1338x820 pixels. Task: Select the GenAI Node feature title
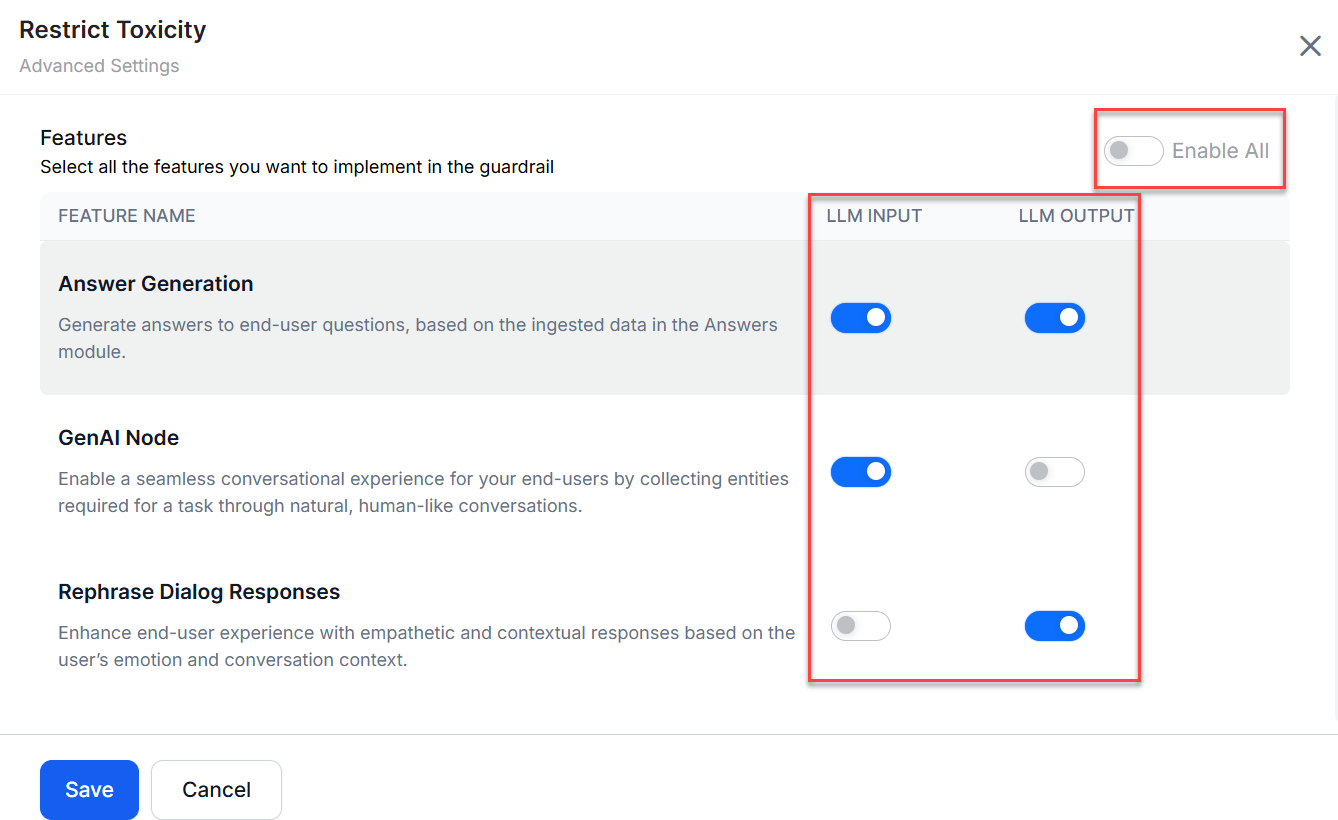119,438
